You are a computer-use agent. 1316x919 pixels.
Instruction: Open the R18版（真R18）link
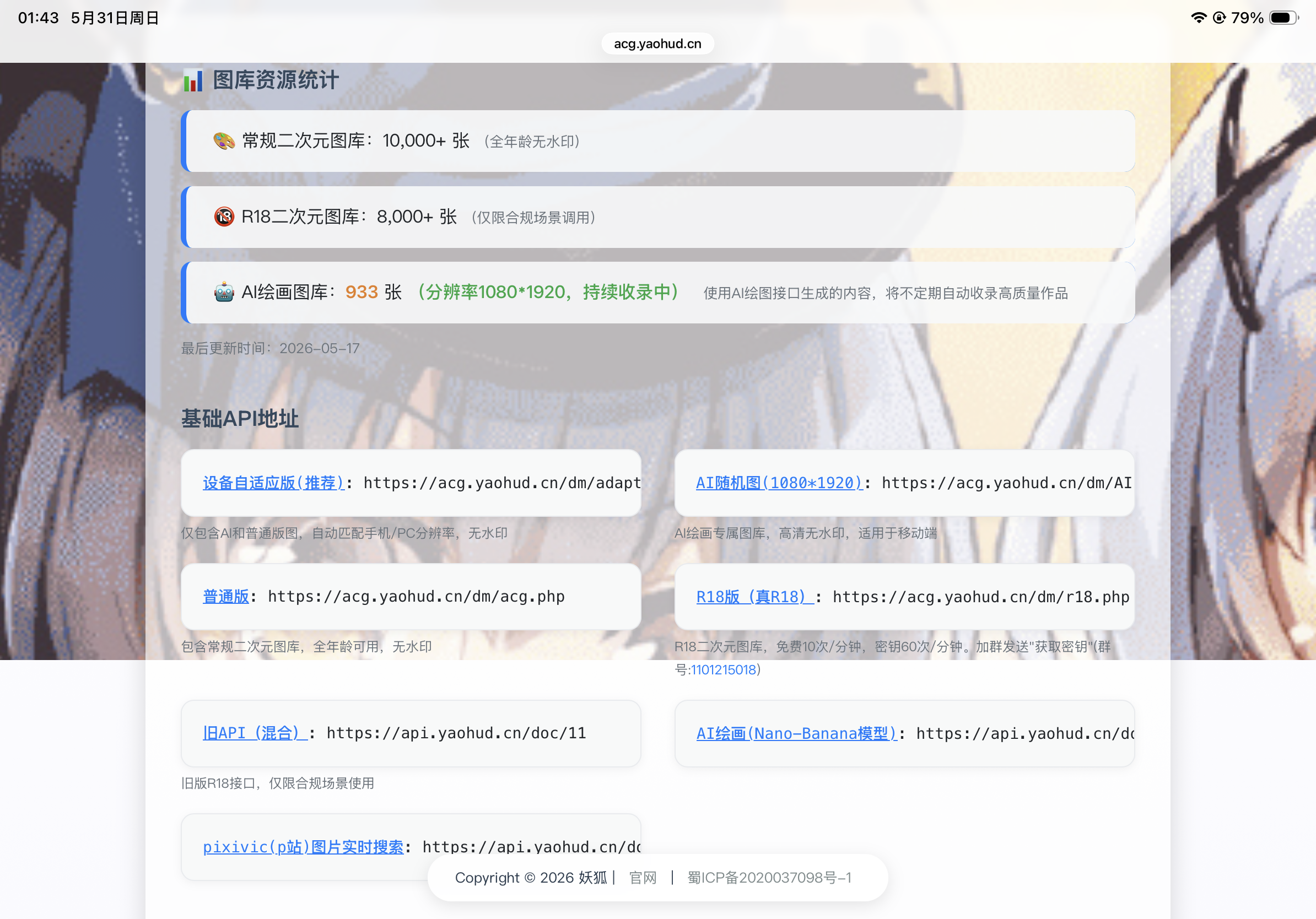click(x=755, y=597)
